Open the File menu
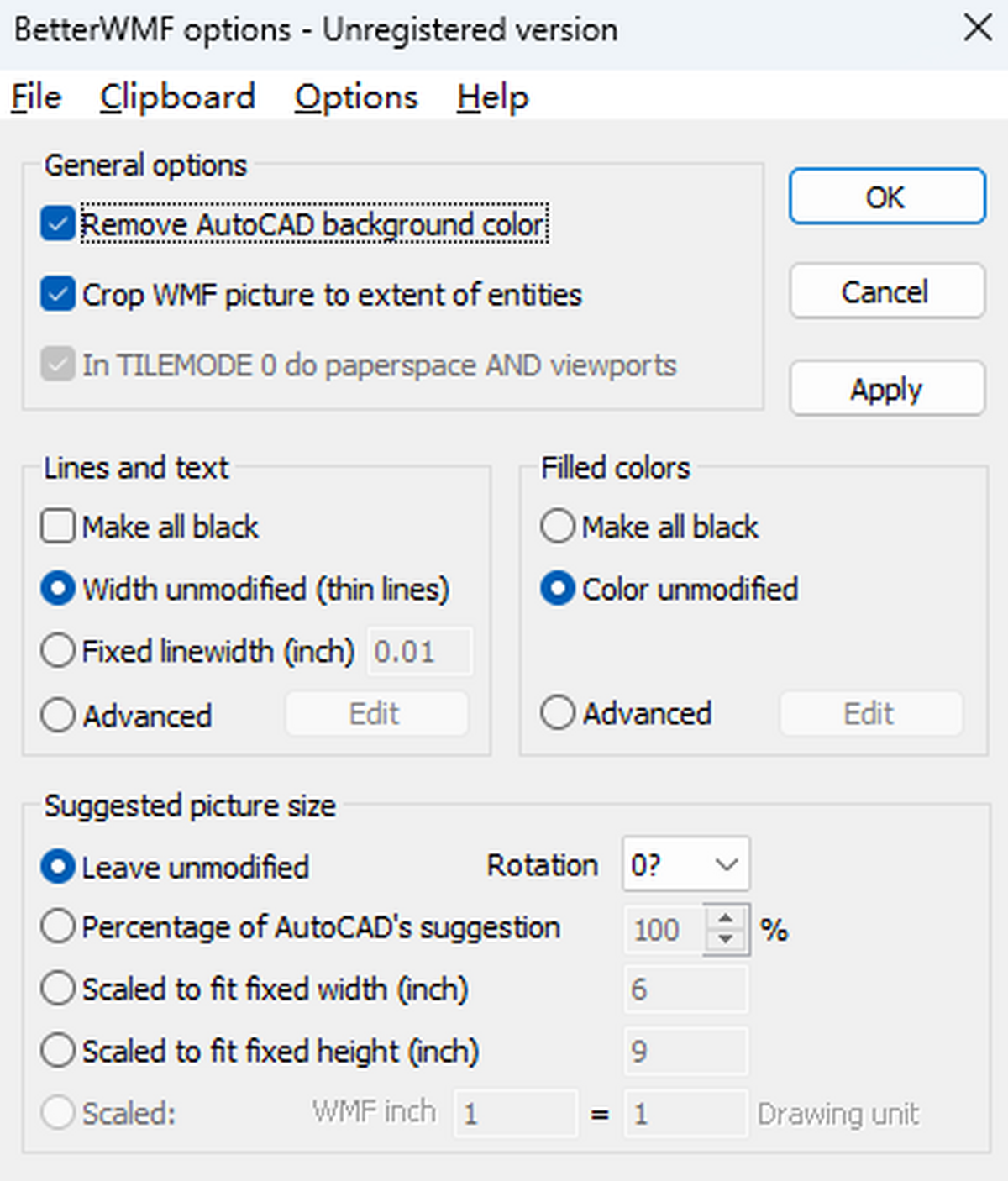 point(36,97)
